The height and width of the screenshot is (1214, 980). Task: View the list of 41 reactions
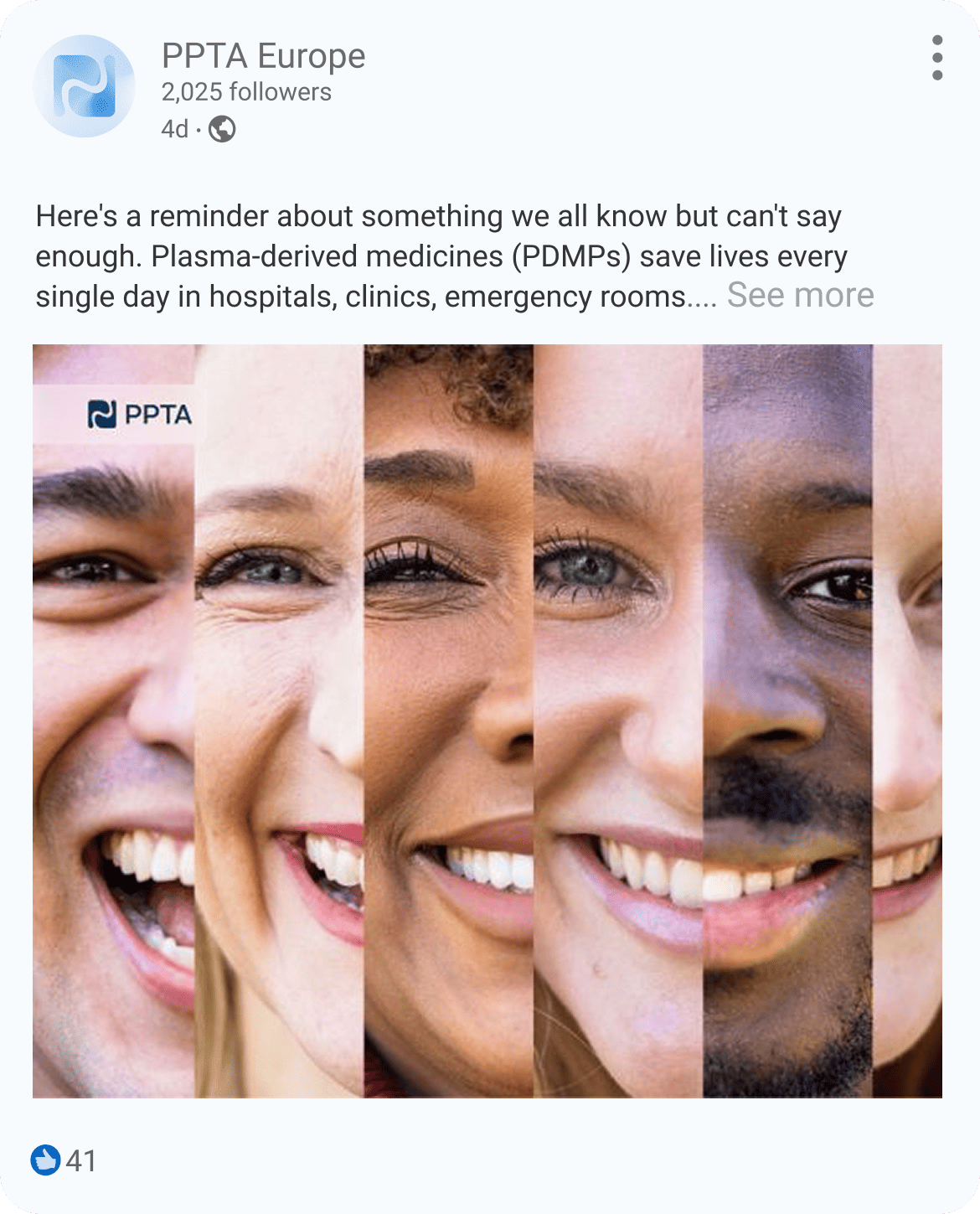(x=81, y=1161)
